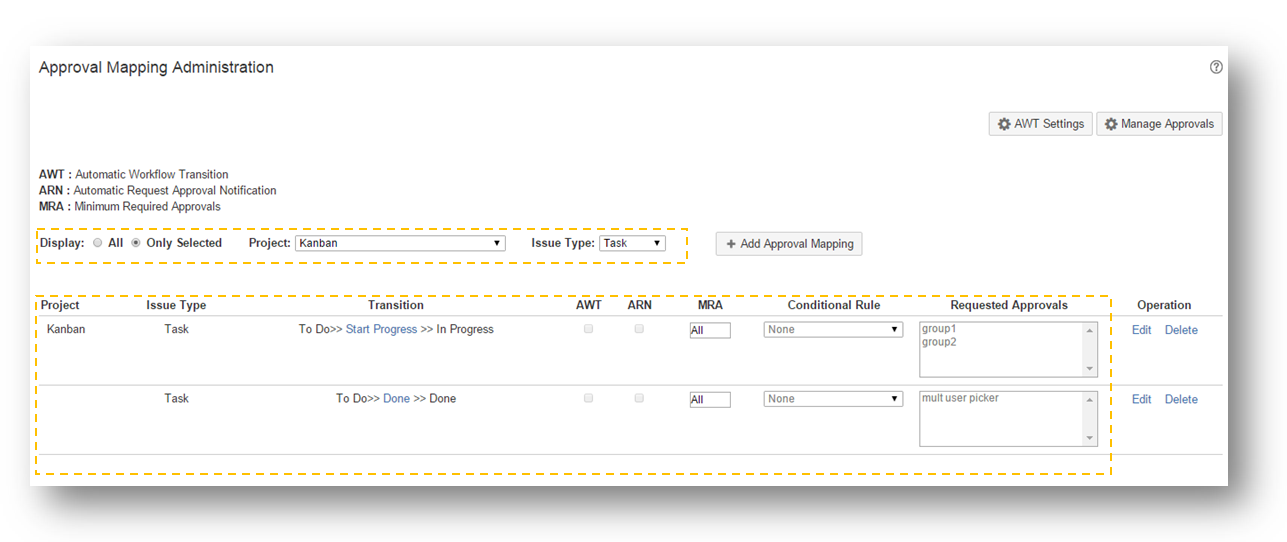
Task: Click Add Approval Mapping button
Action: pyautogui.click(x=788, y=244)
